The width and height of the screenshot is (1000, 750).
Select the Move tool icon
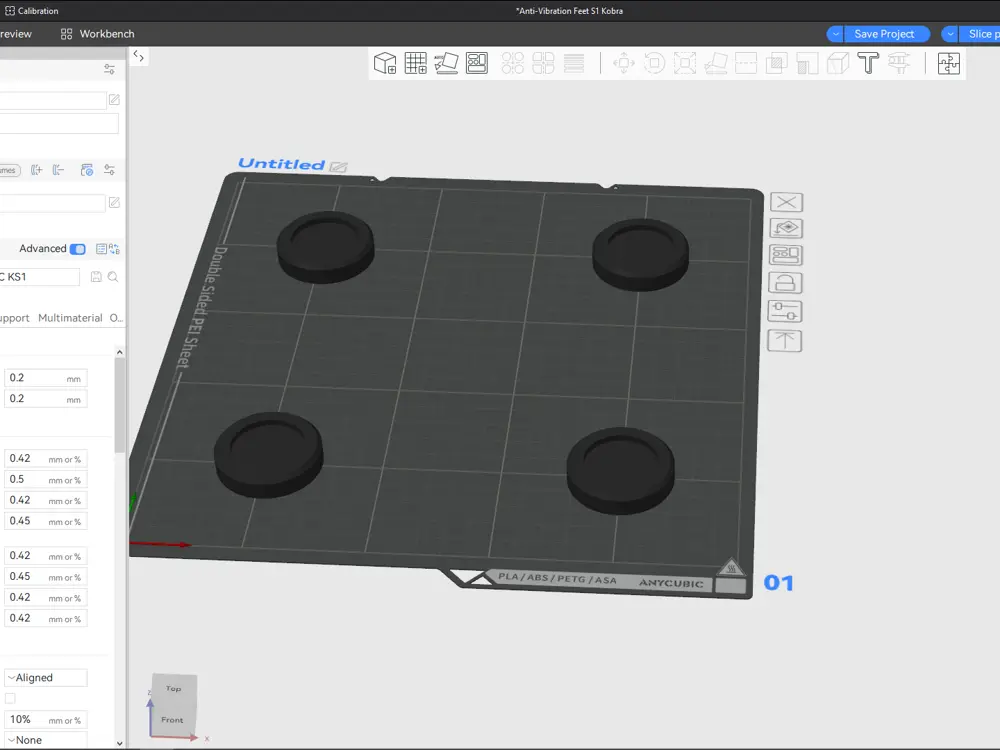click(624, 63)
